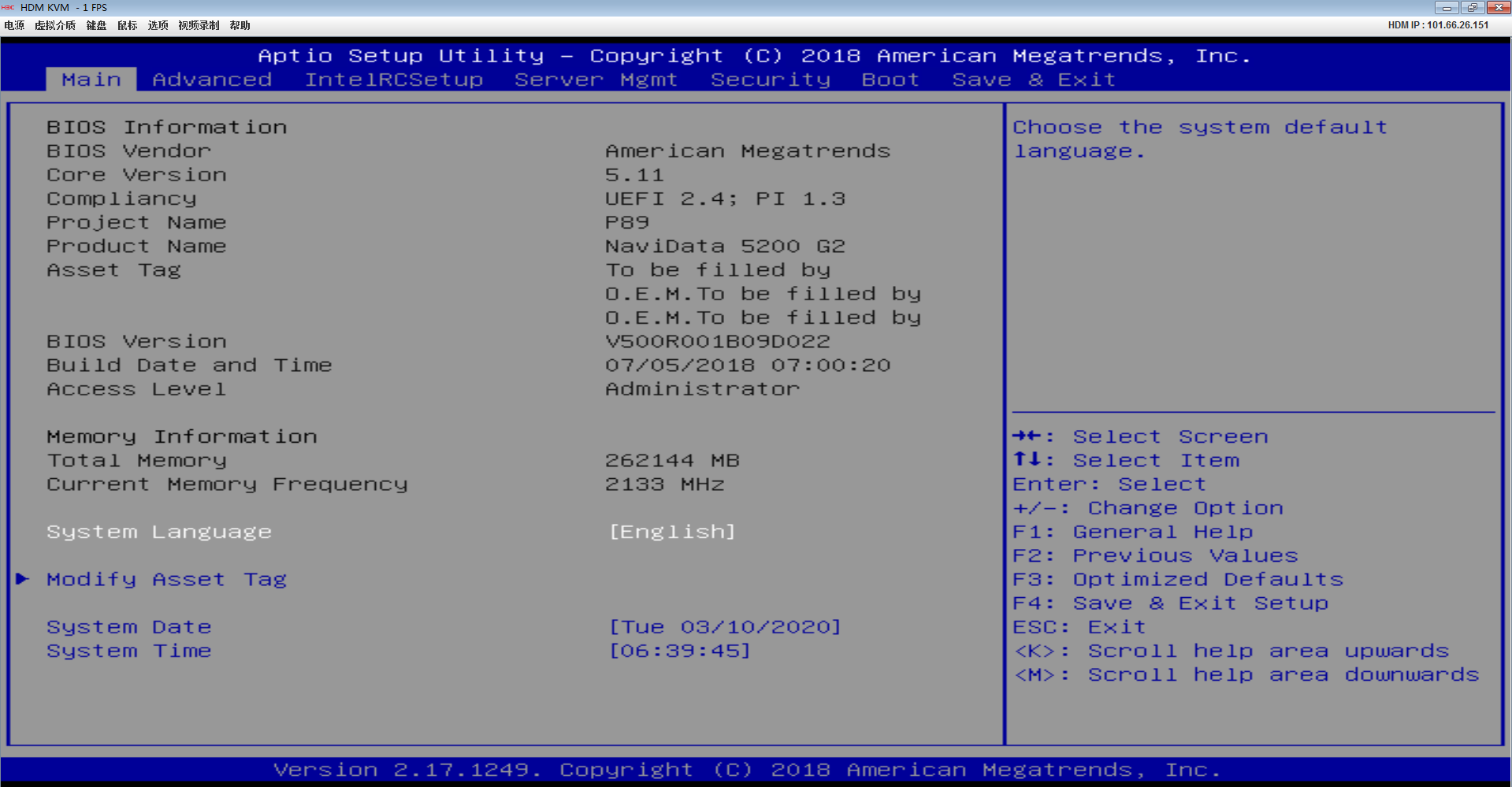Select the System Time label

point(128,651)
